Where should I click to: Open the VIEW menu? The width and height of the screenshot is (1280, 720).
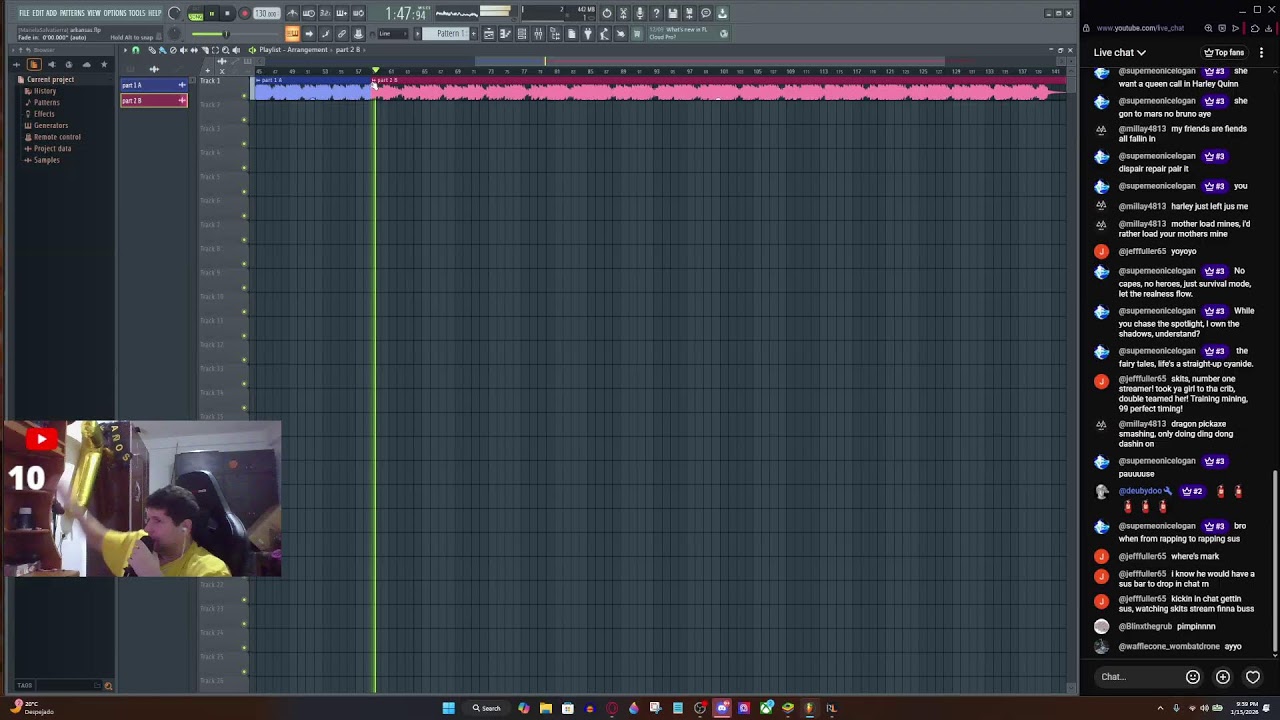tap(94, 13)
